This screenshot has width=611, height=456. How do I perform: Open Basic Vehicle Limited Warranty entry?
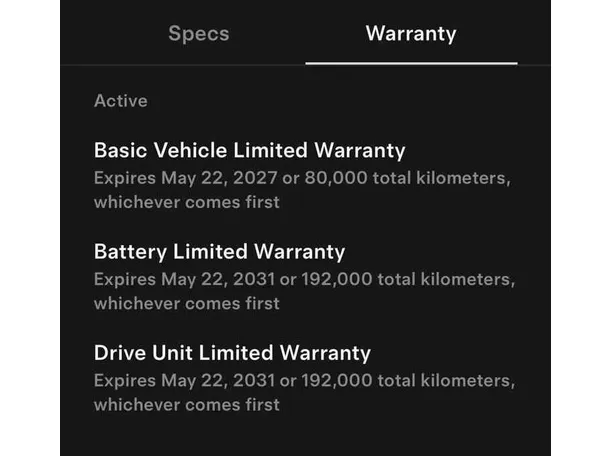(249, 151)
